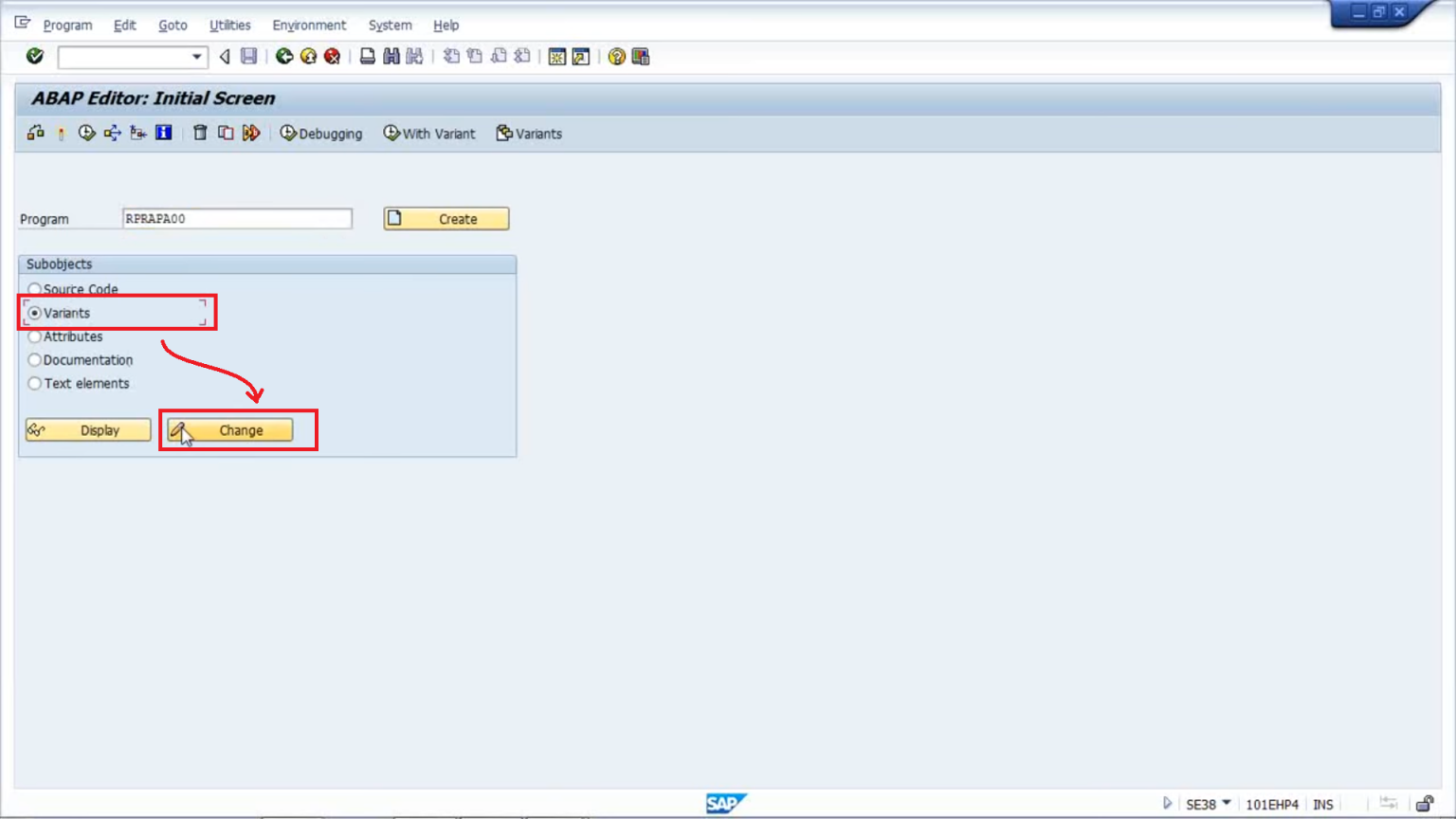This screenshot has height=819, width=1456.
Task: Click the Copy program icon
Action: coord(226,133)
